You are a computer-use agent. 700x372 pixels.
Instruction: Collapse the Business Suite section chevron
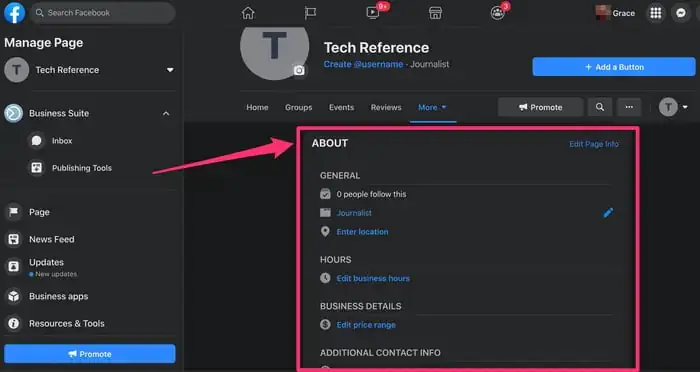(166, 113)
